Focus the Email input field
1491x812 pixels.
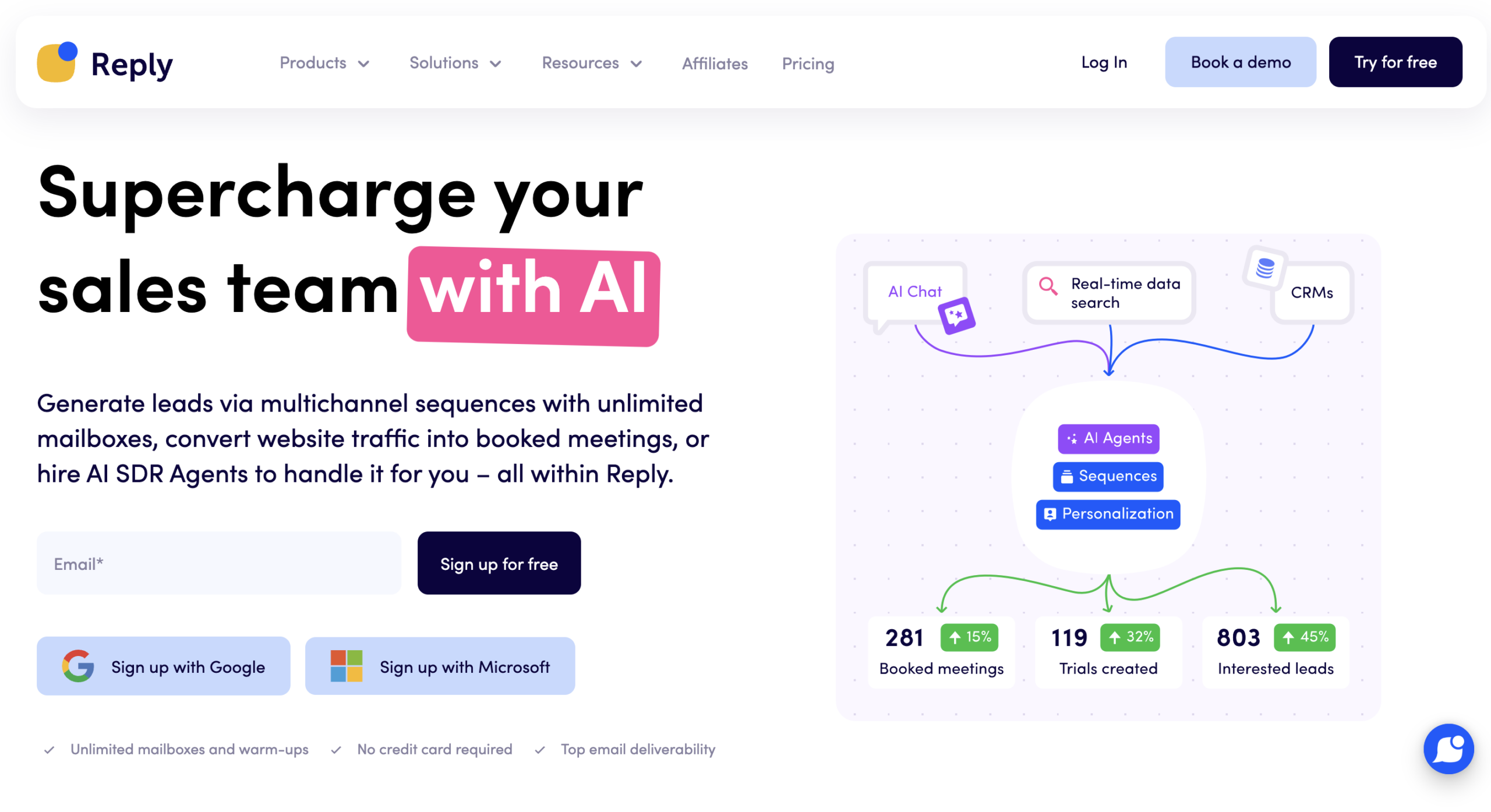click(219, 563)
